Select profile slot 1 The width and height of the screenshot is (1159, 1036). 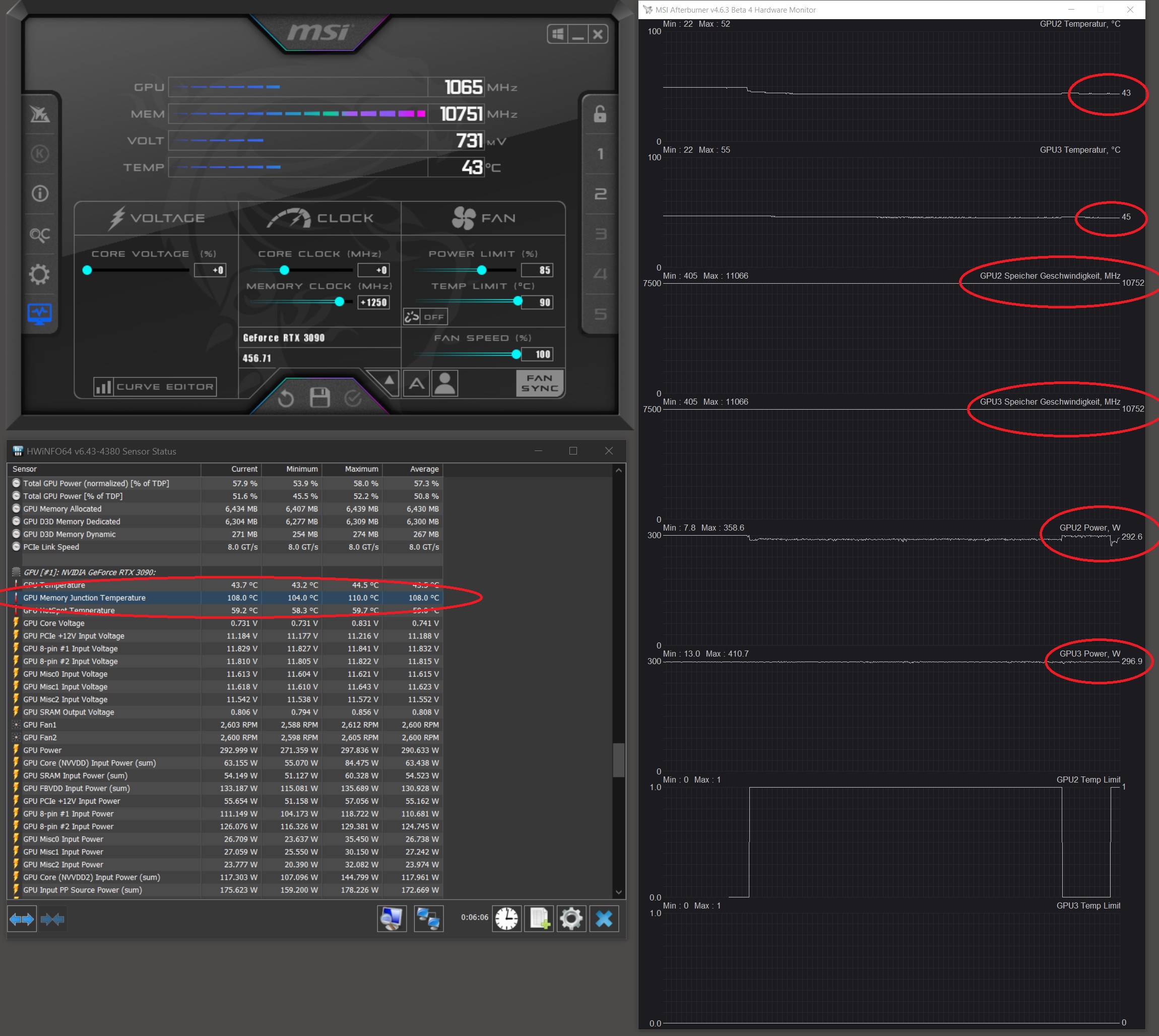coord(600,154)
